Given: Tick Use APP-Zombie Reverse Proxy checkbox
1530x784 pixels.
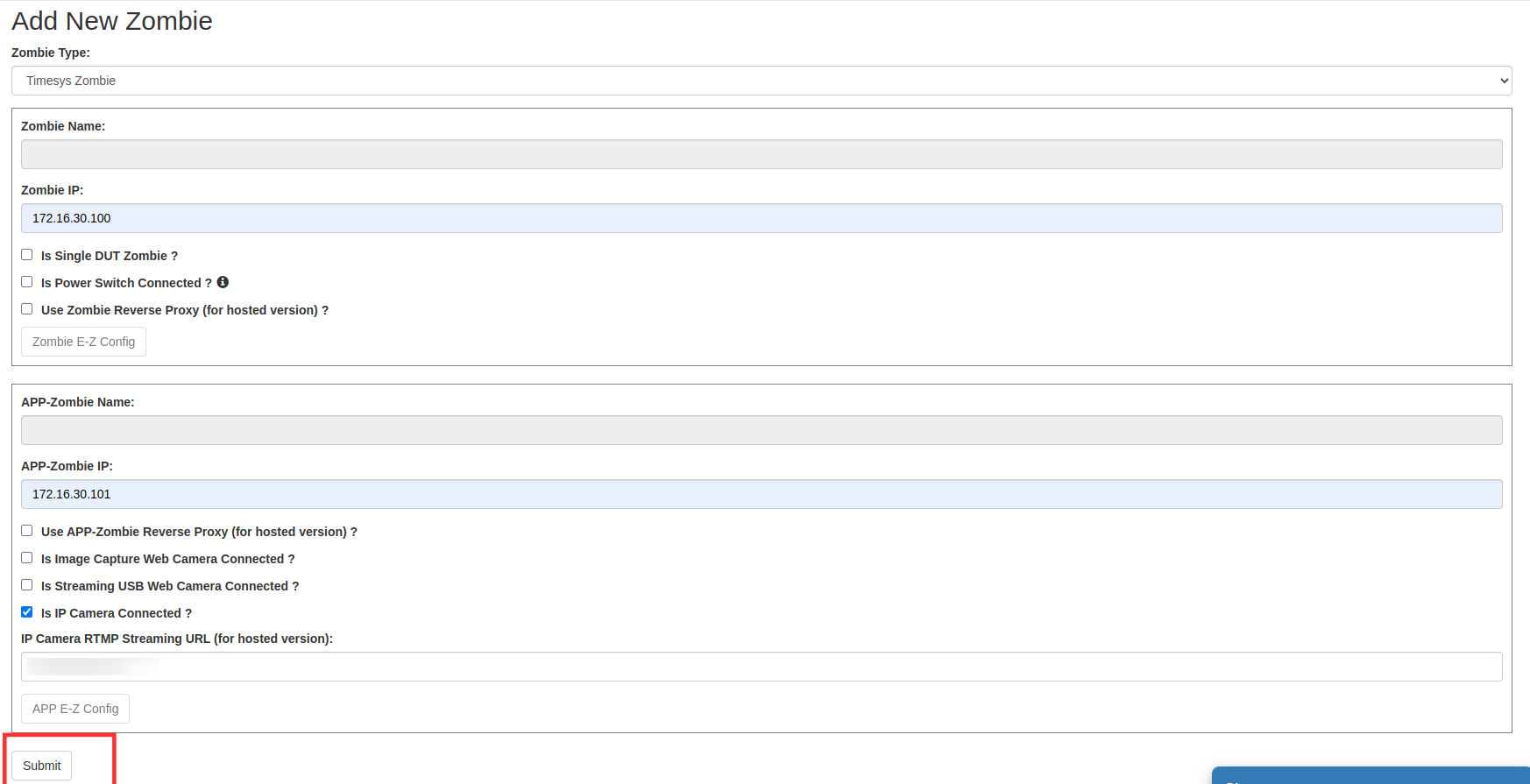Looking at the screenshot, I should tap(27, 531).
